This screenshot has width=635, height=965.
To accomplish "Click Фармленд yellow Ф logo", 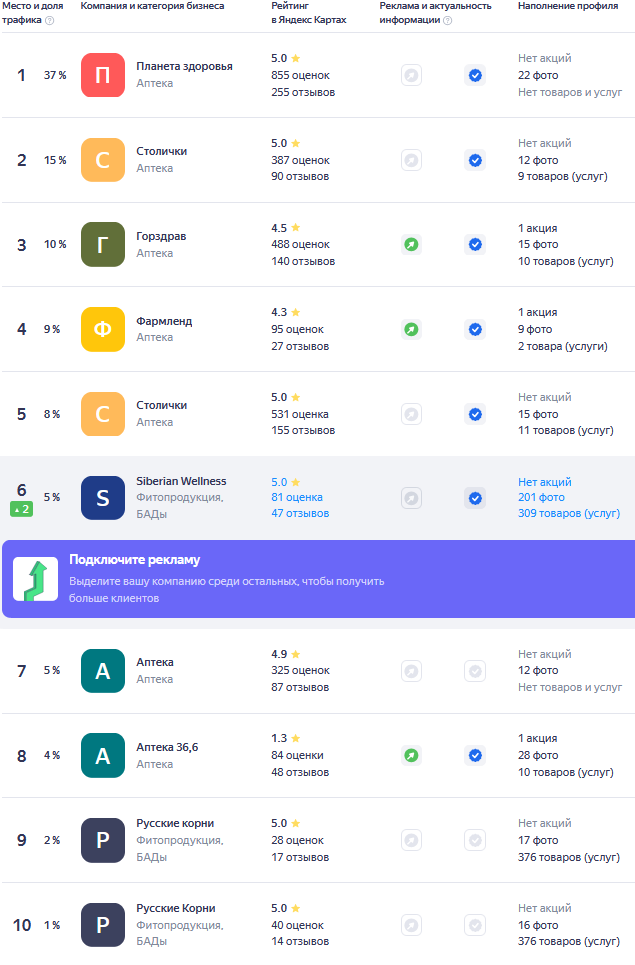I will [103, 329].
